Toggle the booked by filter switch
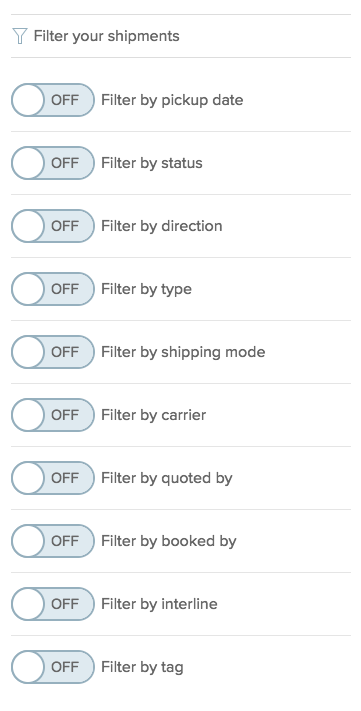The height and width of the screenshot is (711, 361). [53, 541]
